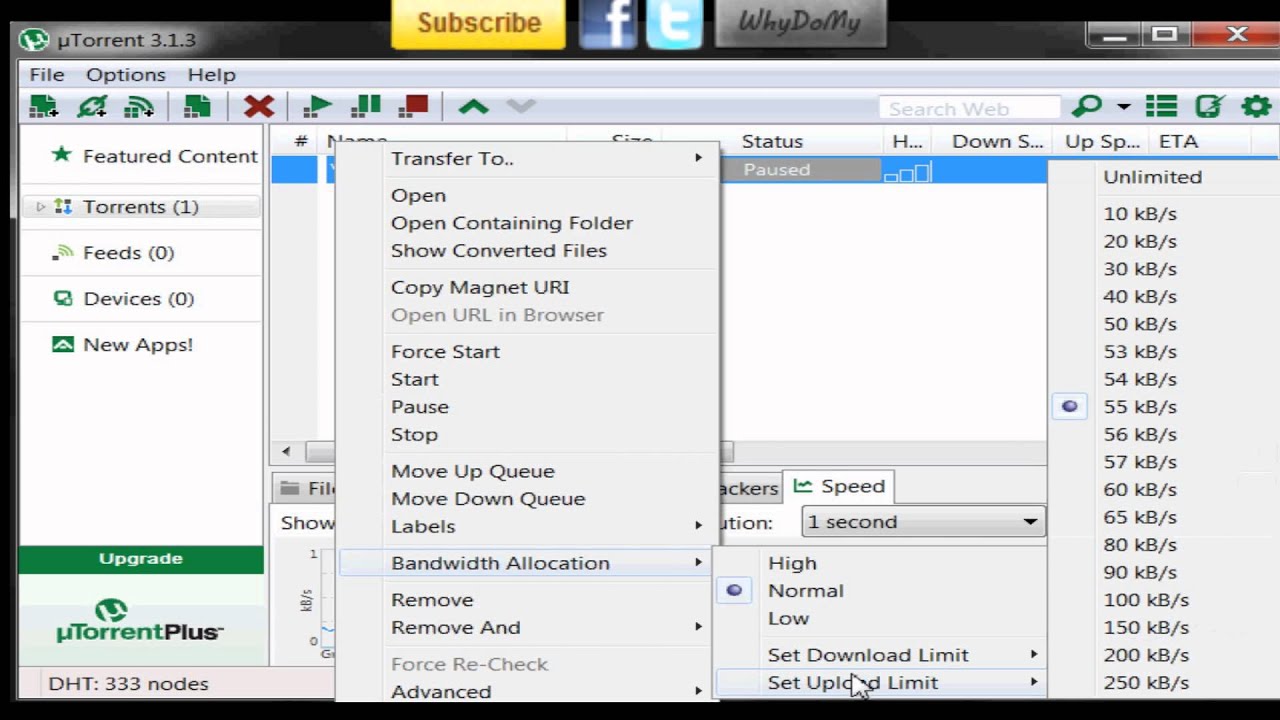1280x720 pixels.
Task: Open the Help menu
Action: (x=211, y=75)
